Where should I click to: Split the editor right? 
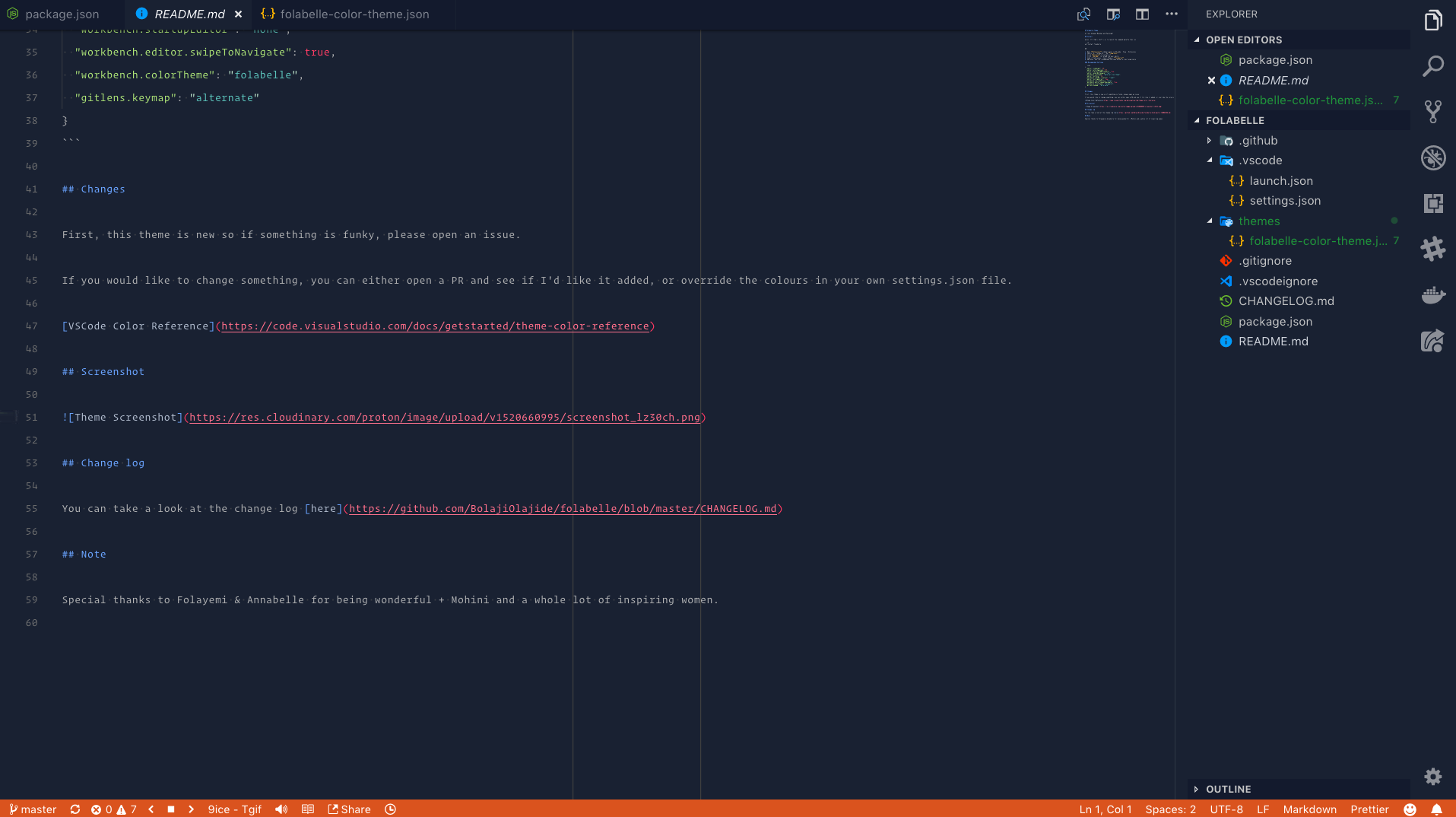(x=1142, y=14)
